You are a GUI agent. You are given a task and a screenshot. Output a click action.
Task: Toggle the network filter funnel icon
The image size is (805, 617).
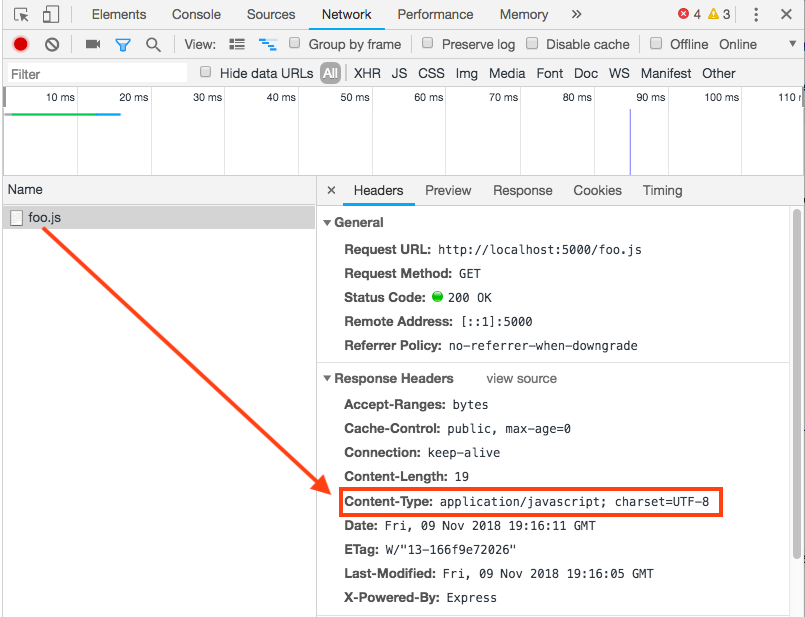pos(123,44)
